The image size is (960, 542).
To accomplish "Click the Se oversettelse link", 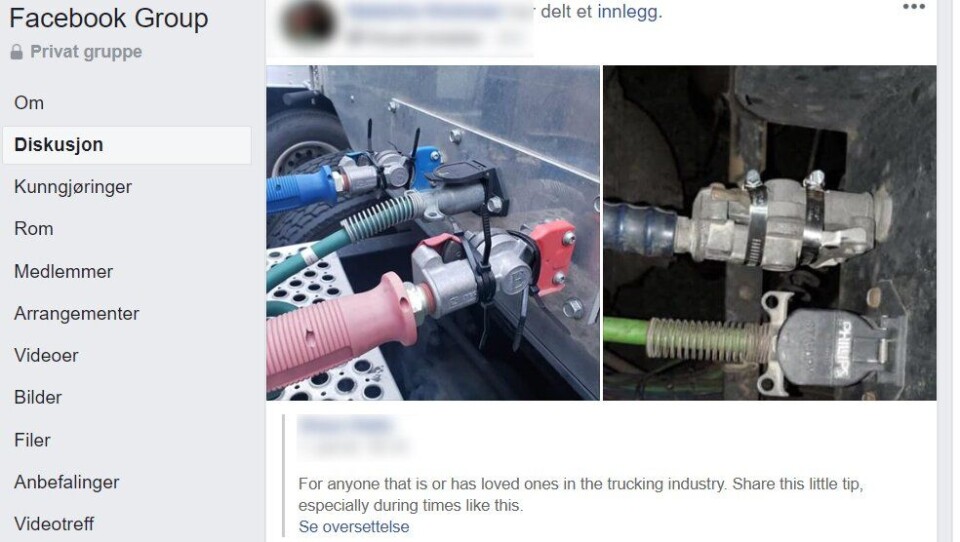I will point(354,527).
